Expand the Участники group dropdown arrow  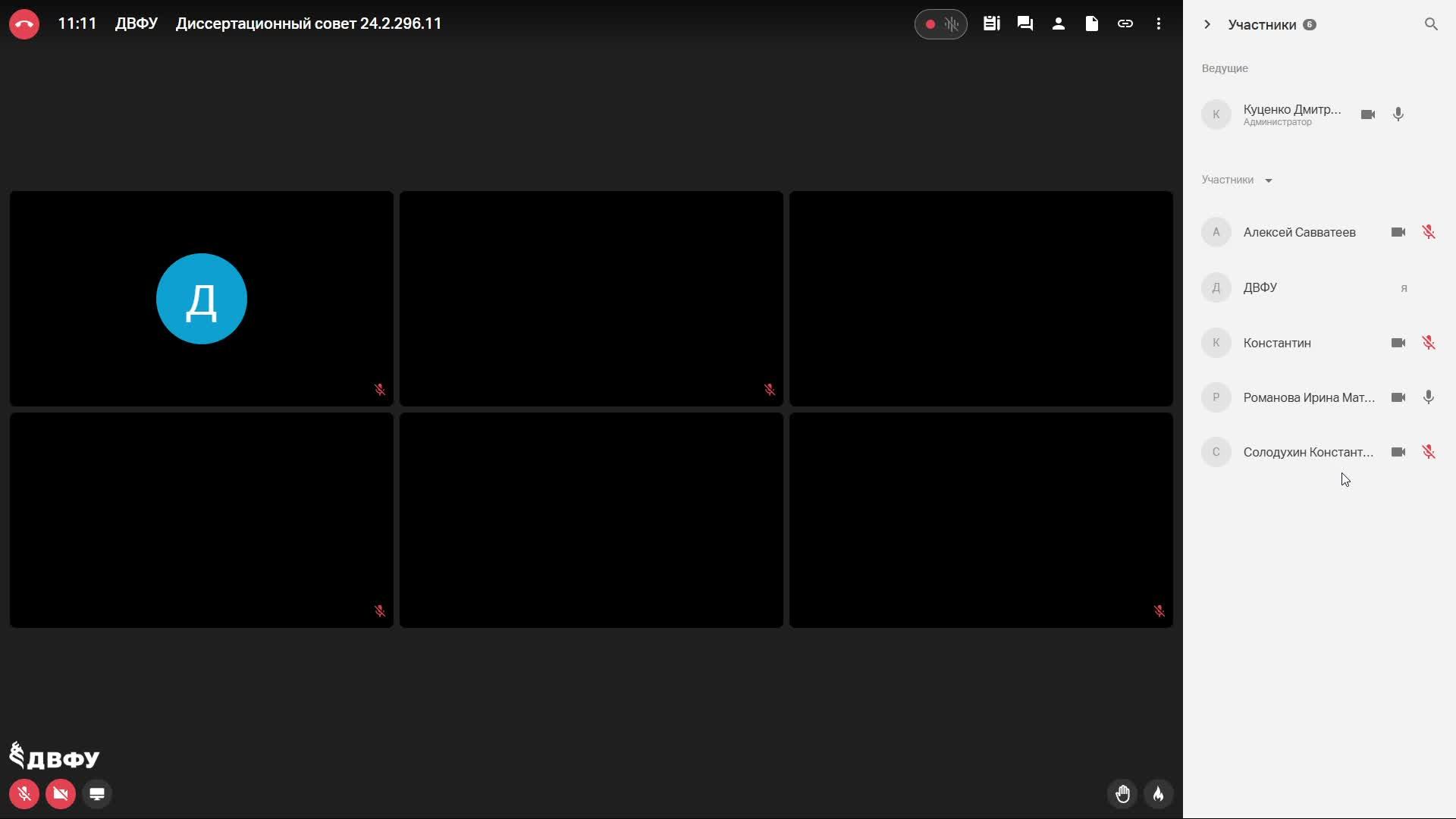point(1269,180)
